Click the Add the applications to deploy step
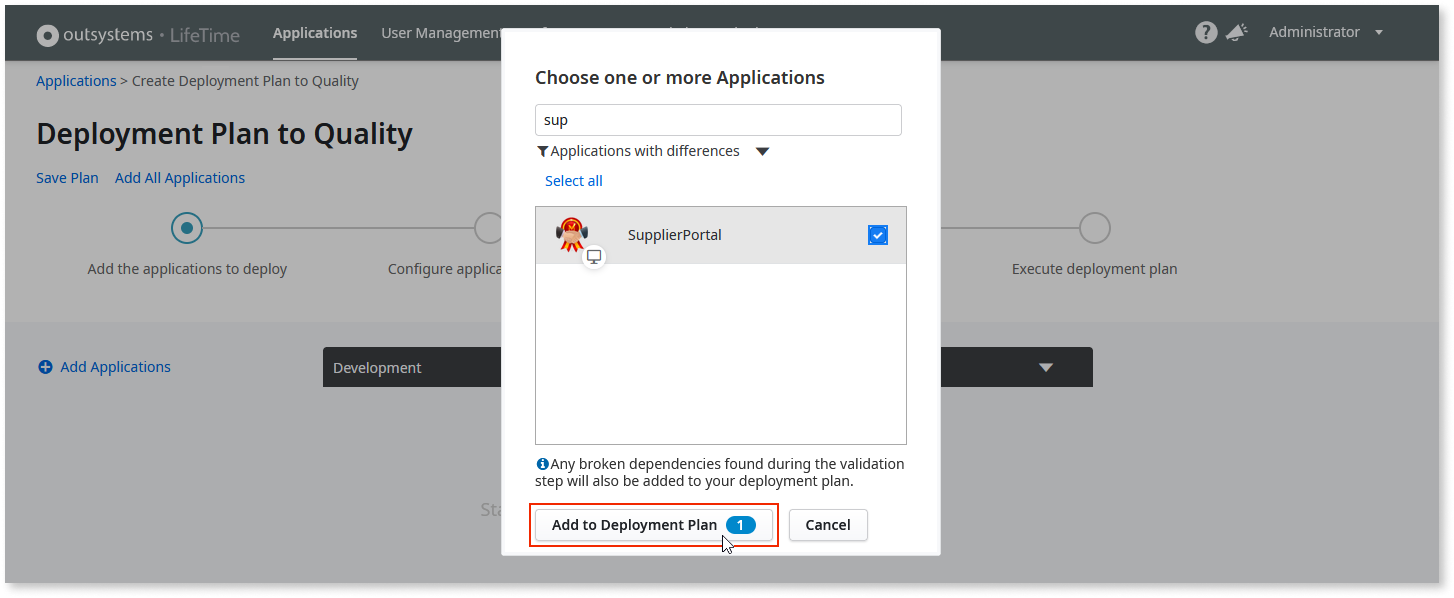This screenshot has width=1454, height=598. (187, 228)
